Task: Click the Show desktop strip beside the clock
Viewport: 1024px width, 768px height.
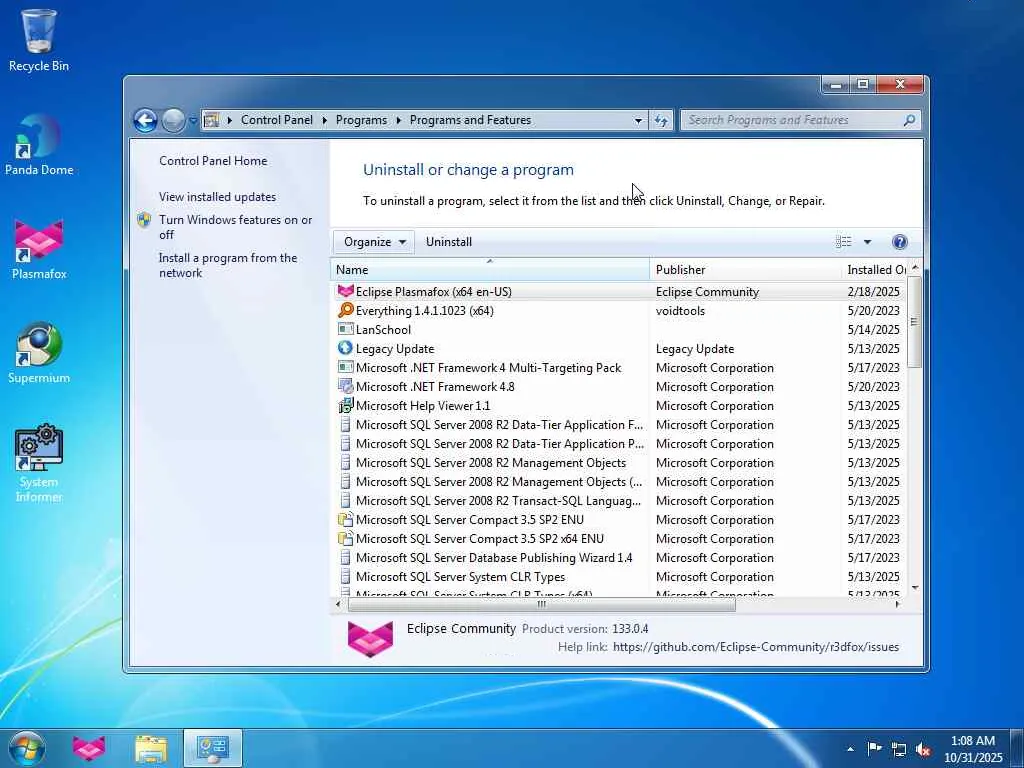Action: coord(1017,748)
